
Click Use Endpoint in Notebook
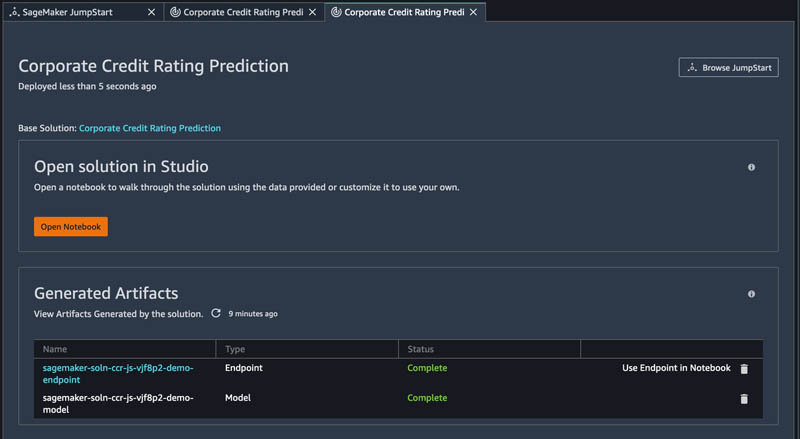click(676, 368)
